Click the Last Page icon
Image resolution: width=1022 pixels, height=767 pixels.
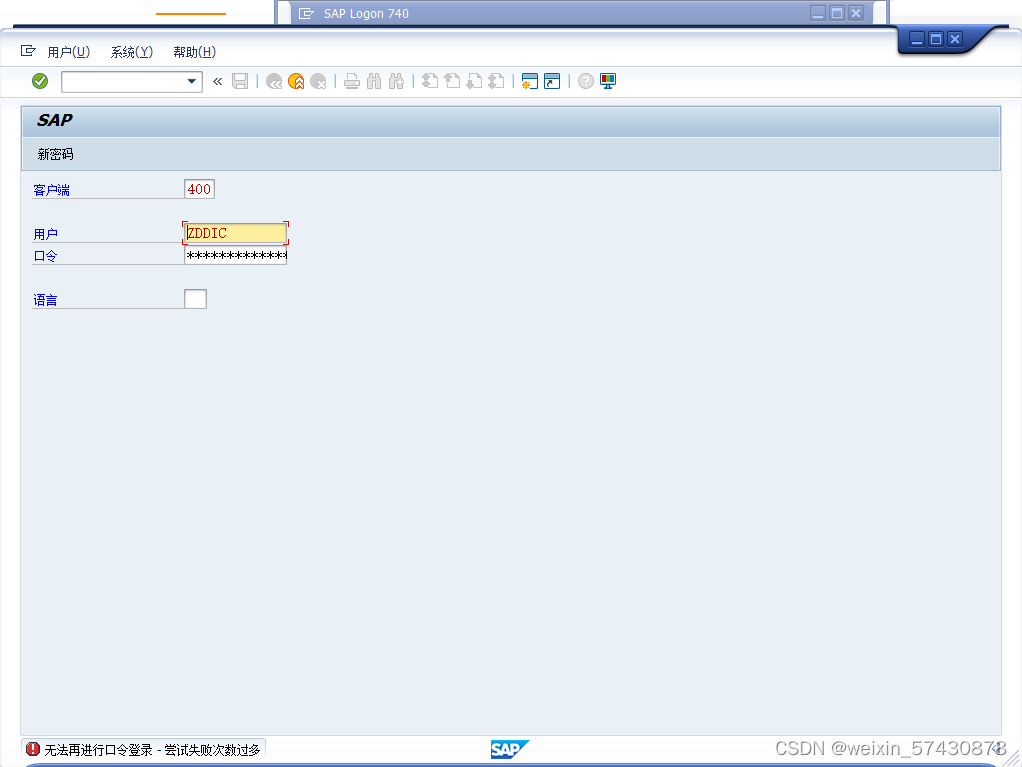[497, 81]
